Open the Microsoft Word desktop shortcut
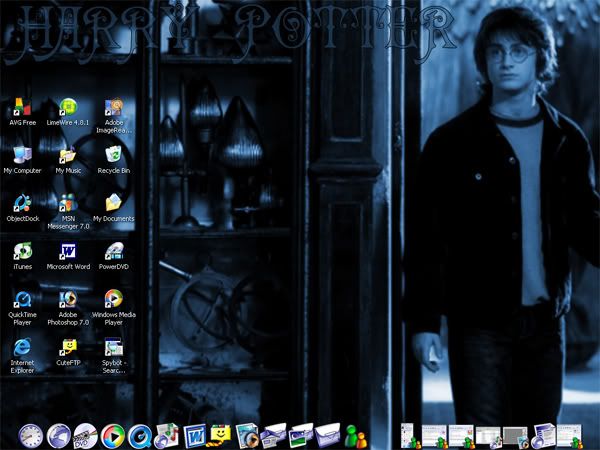The width and height of the screenshot is (600, 450). 68,256
